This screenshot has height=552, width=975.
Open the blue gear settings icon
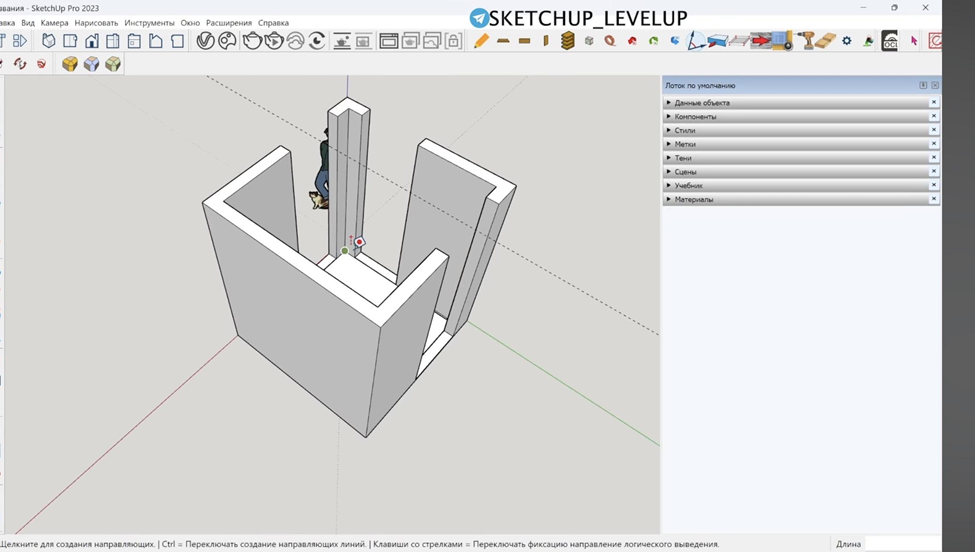point(847,41)
